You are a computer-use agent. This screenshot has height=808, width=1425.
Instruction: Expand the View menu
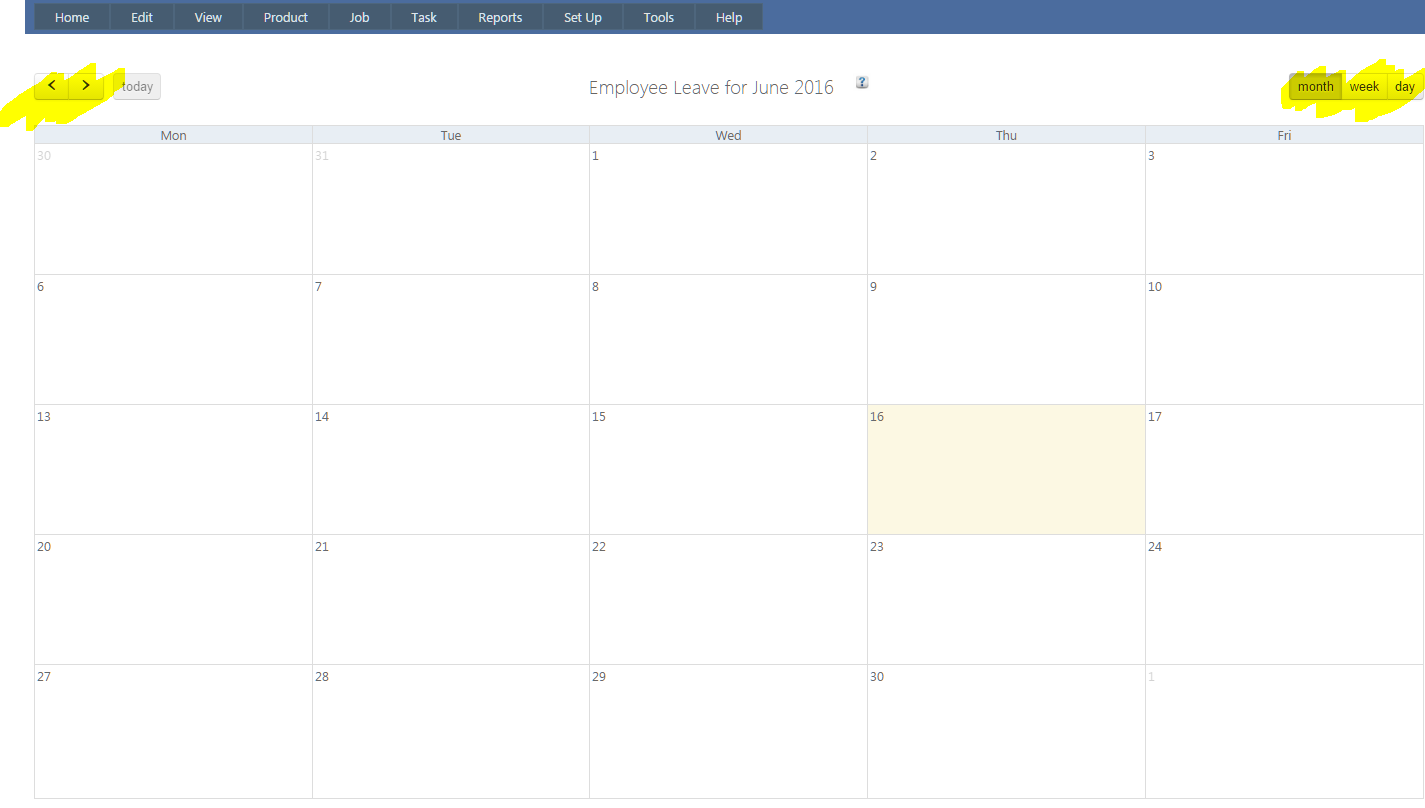[x=208, y=17]
